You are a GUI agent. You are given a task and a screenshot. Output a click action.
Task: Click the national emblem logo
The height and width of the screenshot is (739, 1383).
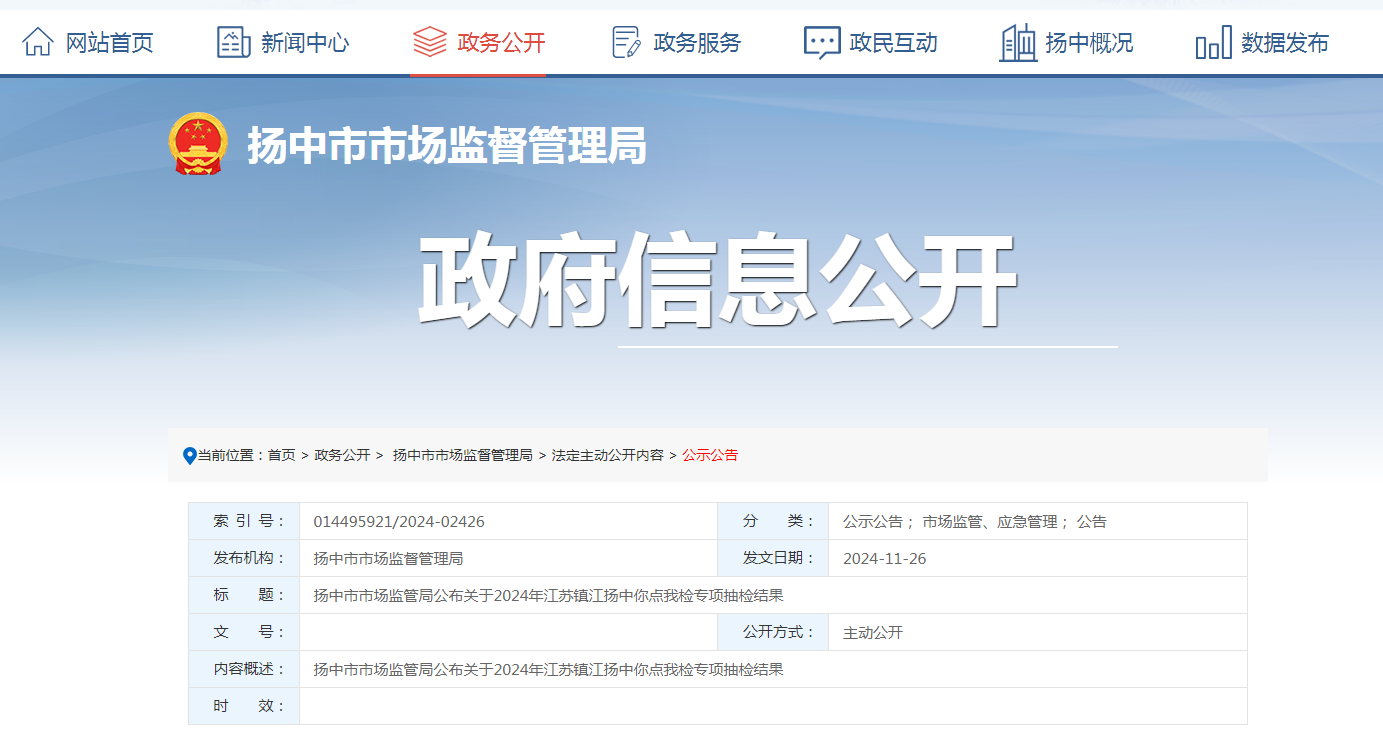(x=198, y=144)
